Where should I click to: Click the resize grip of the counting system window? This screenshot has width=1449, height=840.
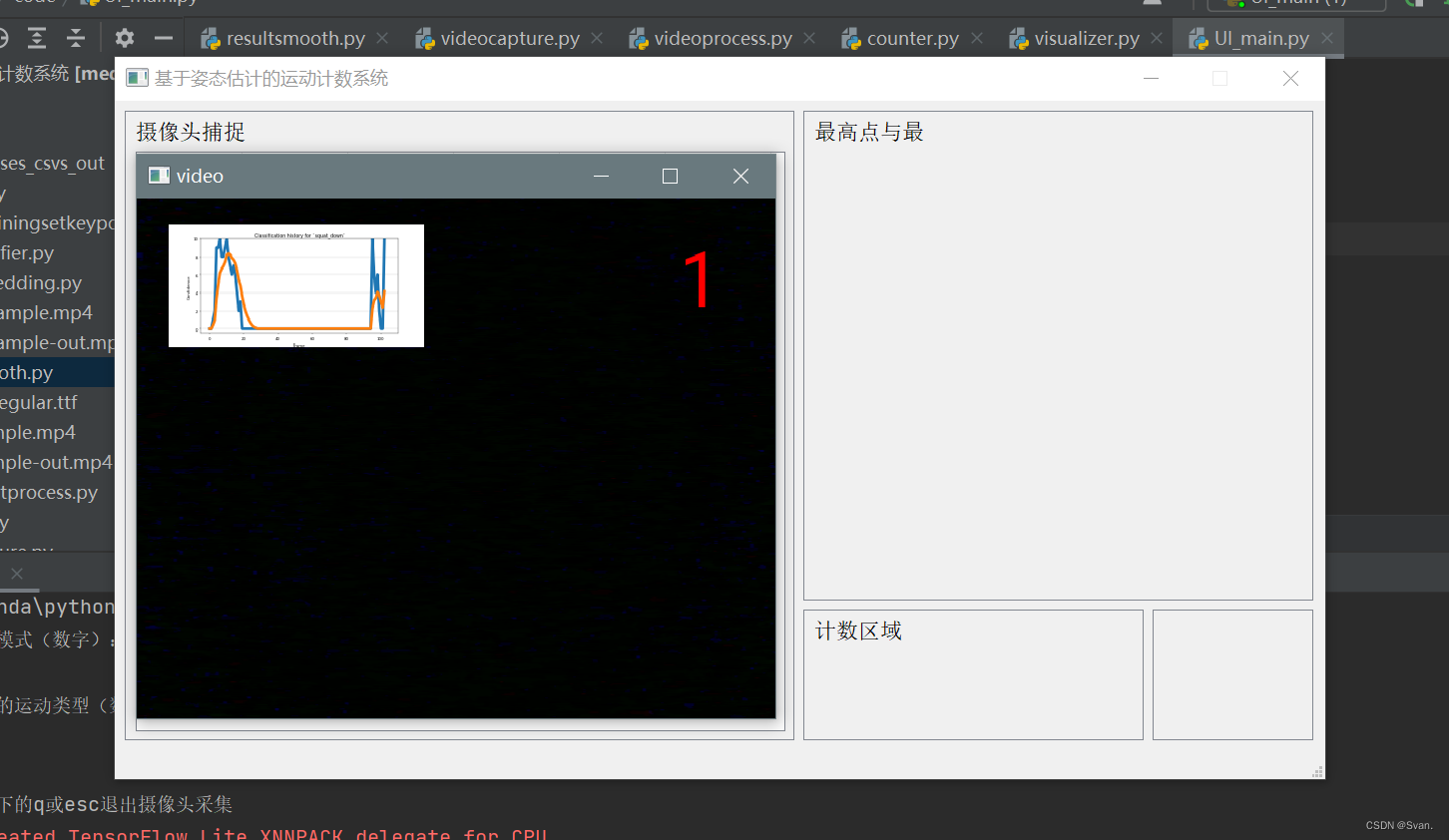(x=1317, y=771)
